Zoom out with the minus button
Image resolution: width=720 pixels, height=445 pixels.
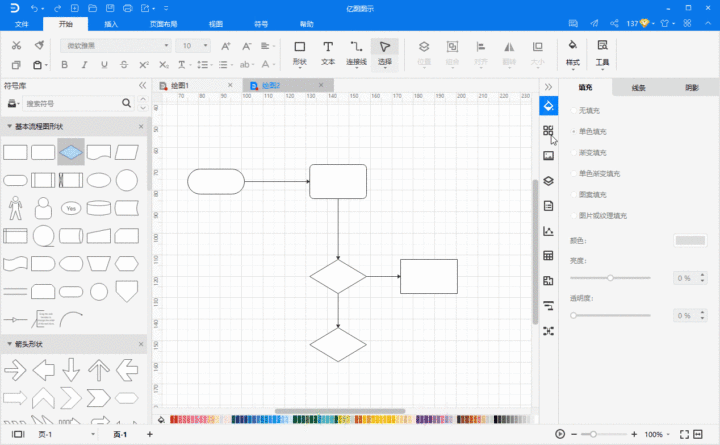pos(574,434)
